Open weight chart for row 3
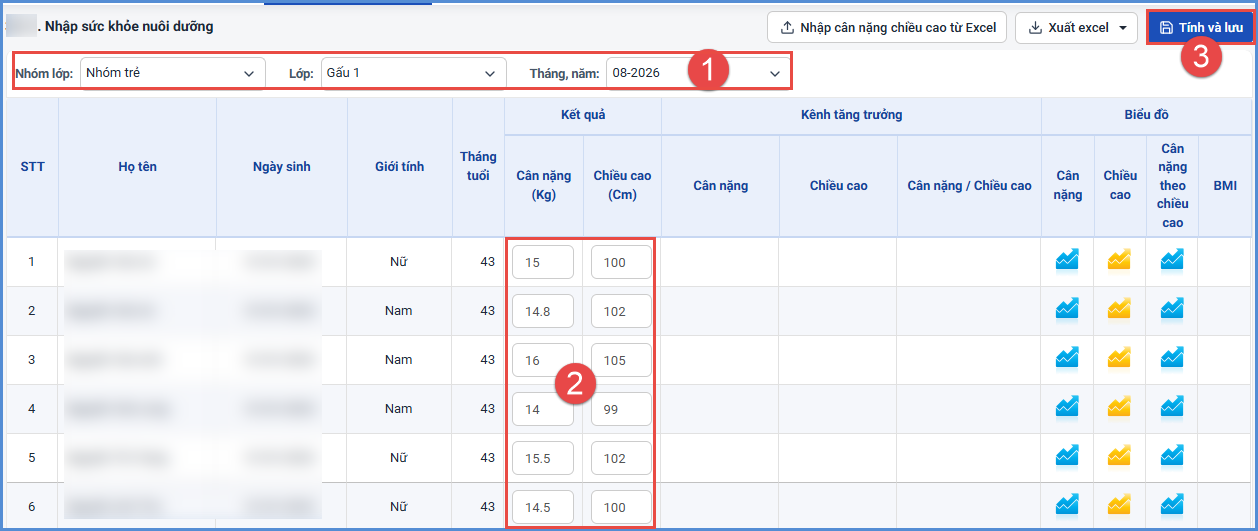 click(x=1067, y=358)
